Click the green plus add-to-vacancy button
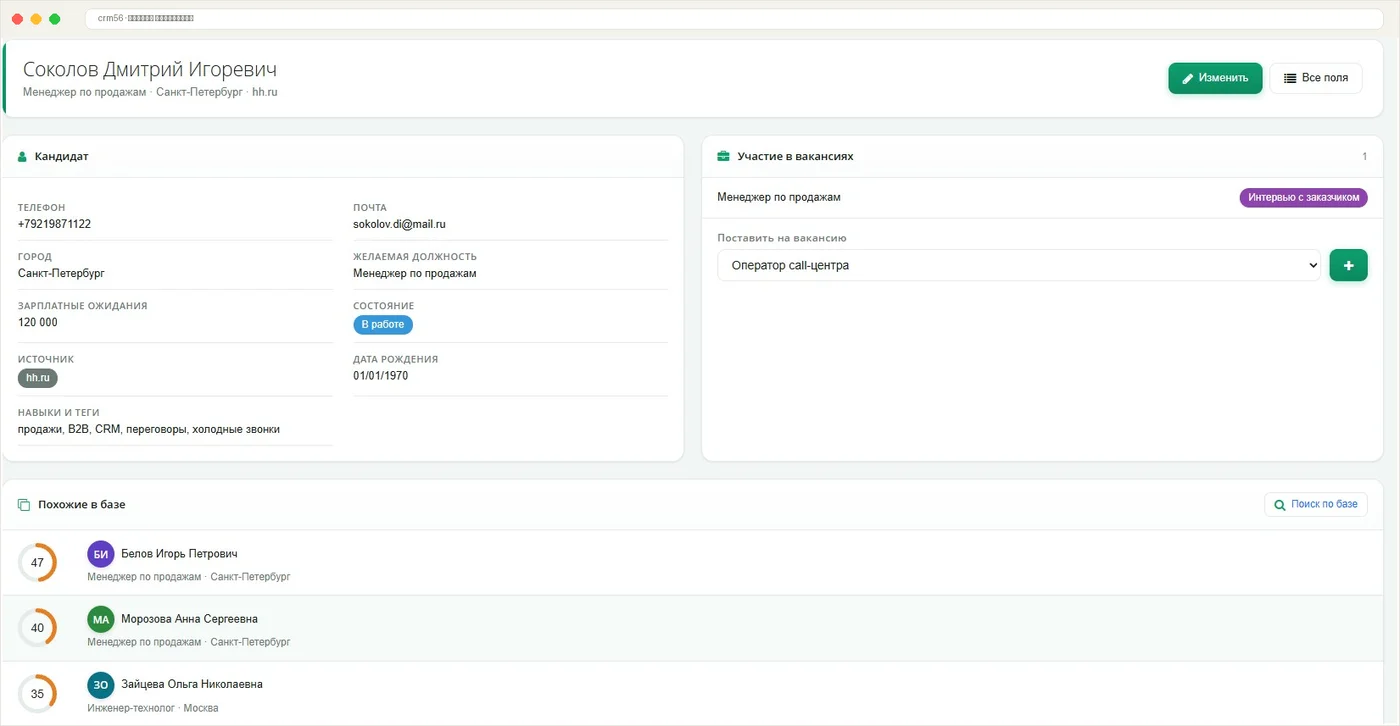This screenshot has height=726, width=1400. (x=1348, y=265)
